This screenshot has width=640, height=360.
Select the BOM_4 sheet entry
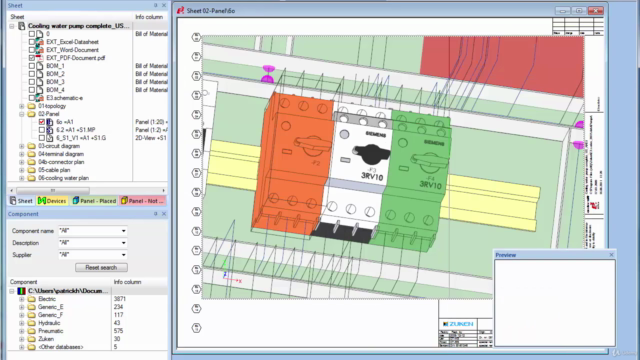[x=55, y=90]
